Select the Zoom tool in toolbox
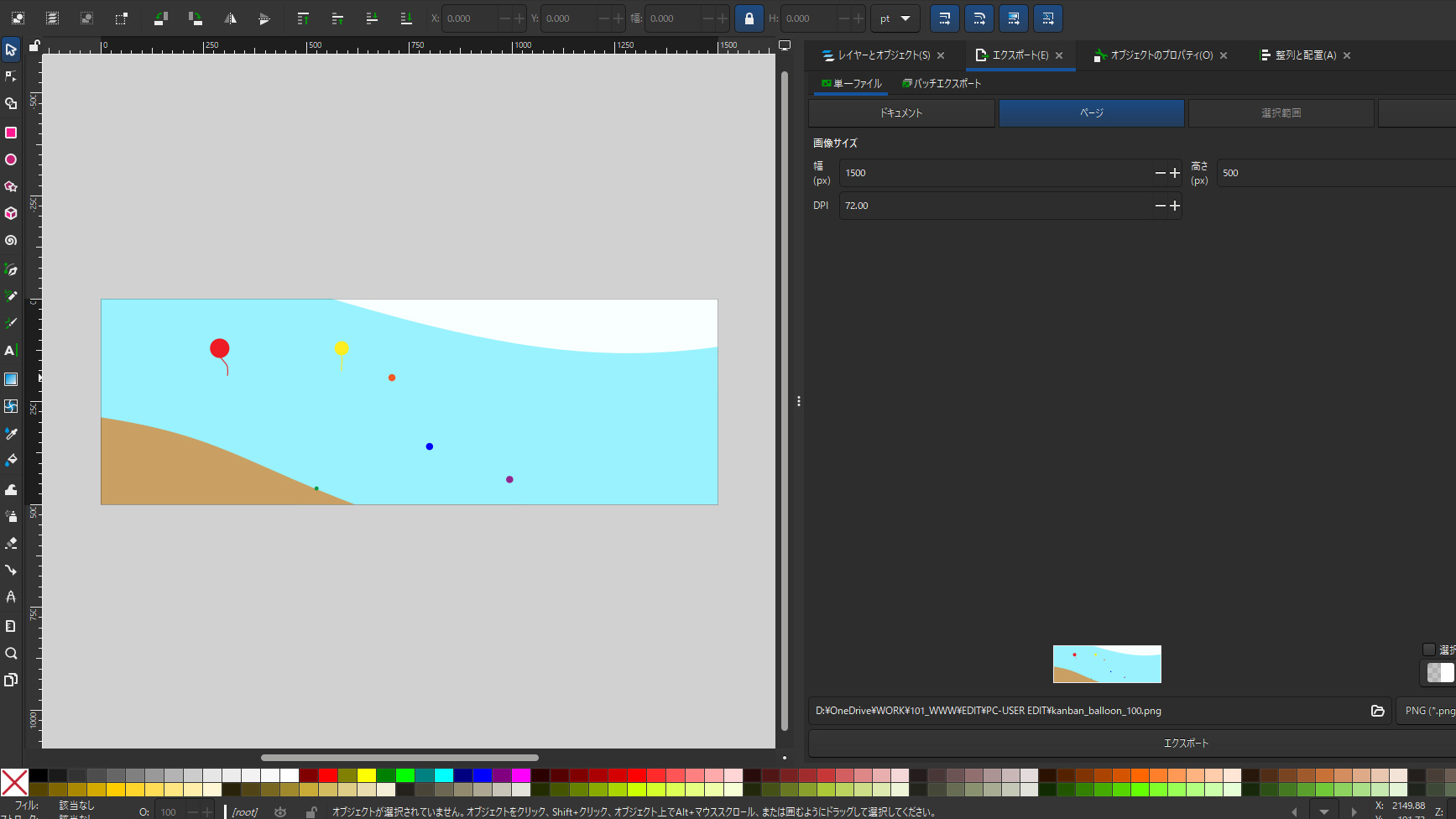The image size is (1456, 819). click(11, 653)
